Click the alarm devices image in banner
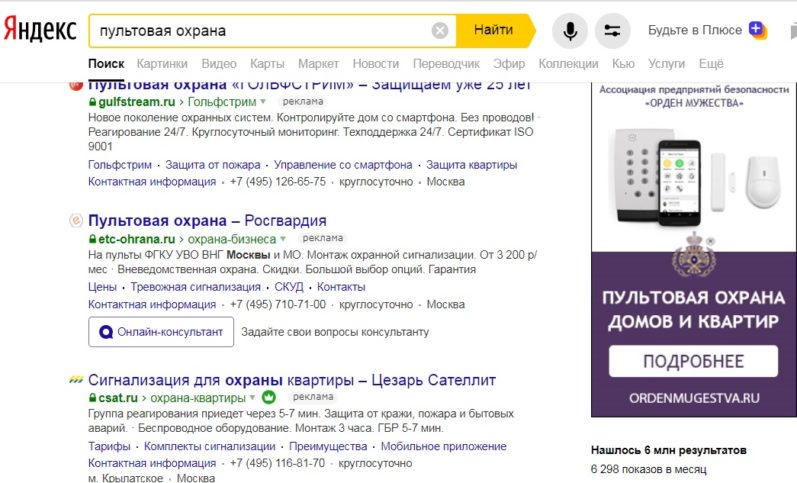The height and width of the screenshot is (483, 797). click(694, 176)
